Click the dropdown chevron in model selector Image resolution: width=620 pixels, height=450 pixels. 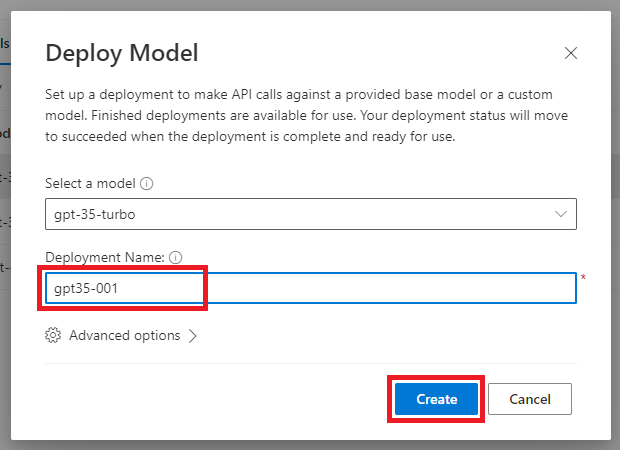pyautogui.click(x=561, y=214)
